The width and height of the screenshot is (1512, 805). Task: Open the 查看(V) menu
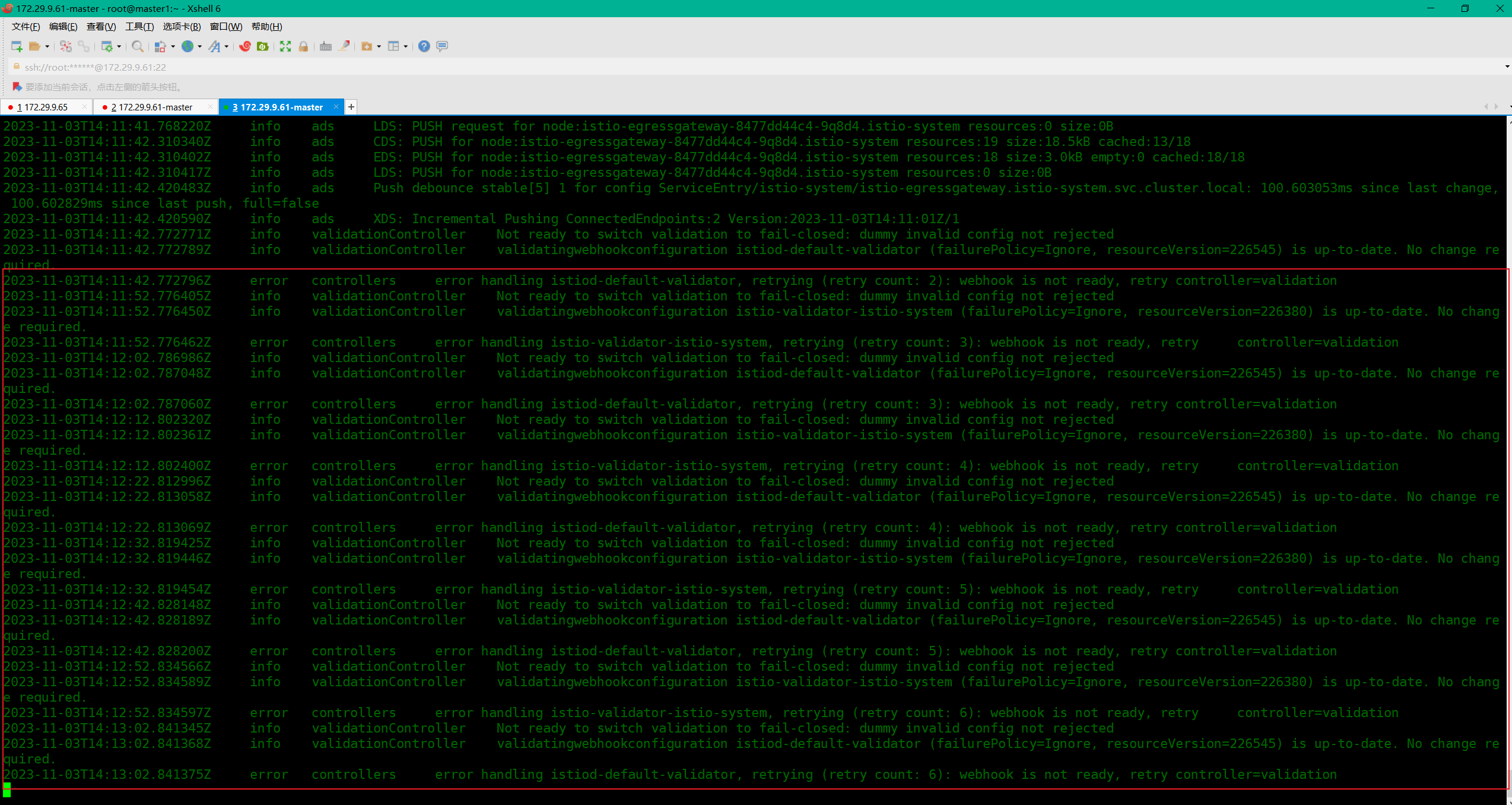(x=101, y=27)
